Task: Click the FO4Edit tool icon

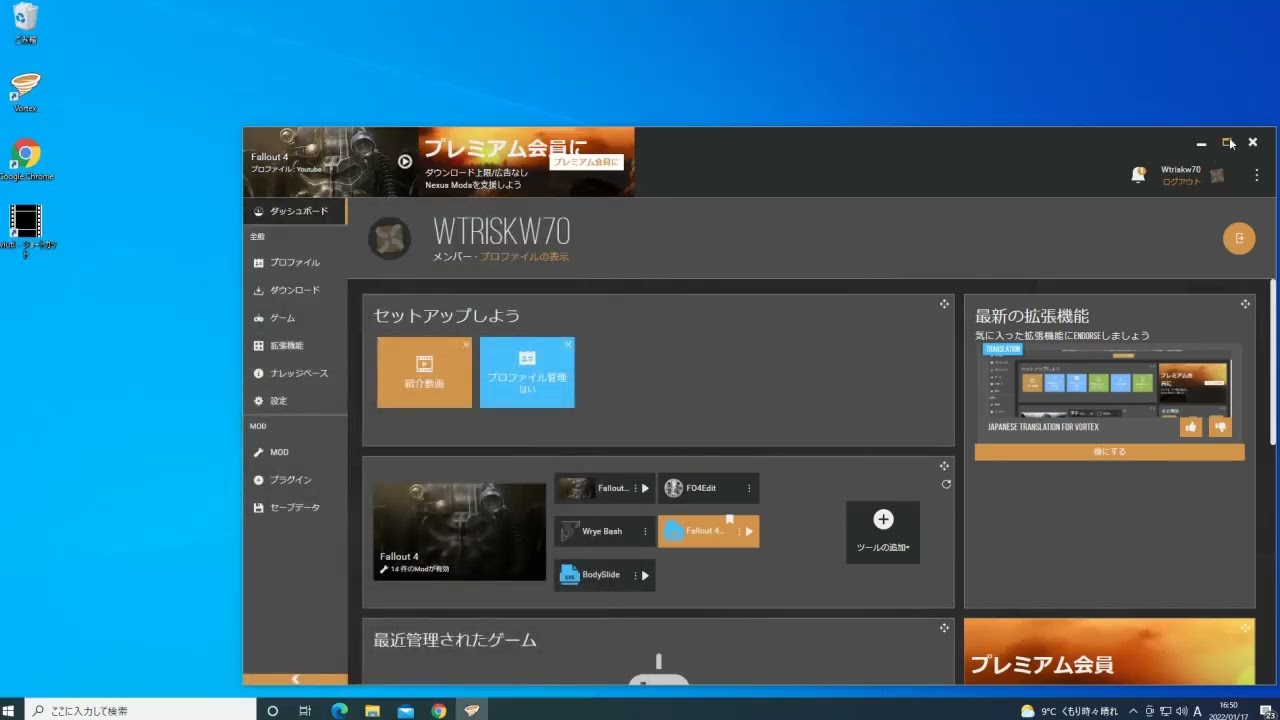Action: click(673, 488)
